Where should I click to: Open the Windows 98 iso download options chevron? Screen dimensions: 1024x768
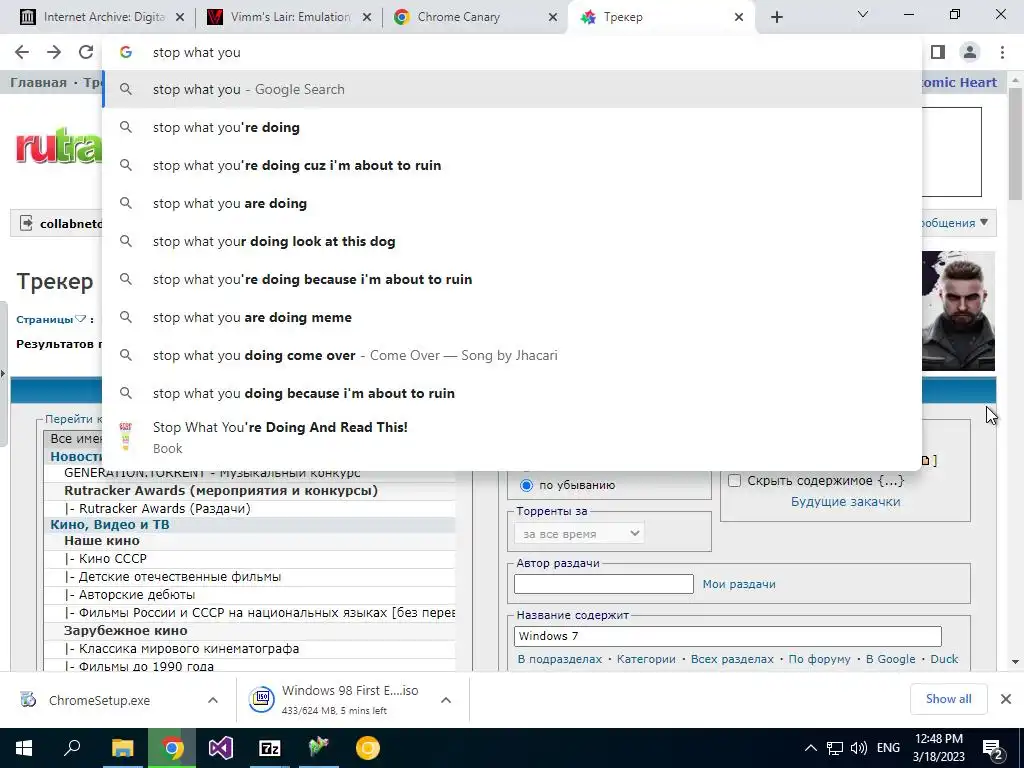446,700
